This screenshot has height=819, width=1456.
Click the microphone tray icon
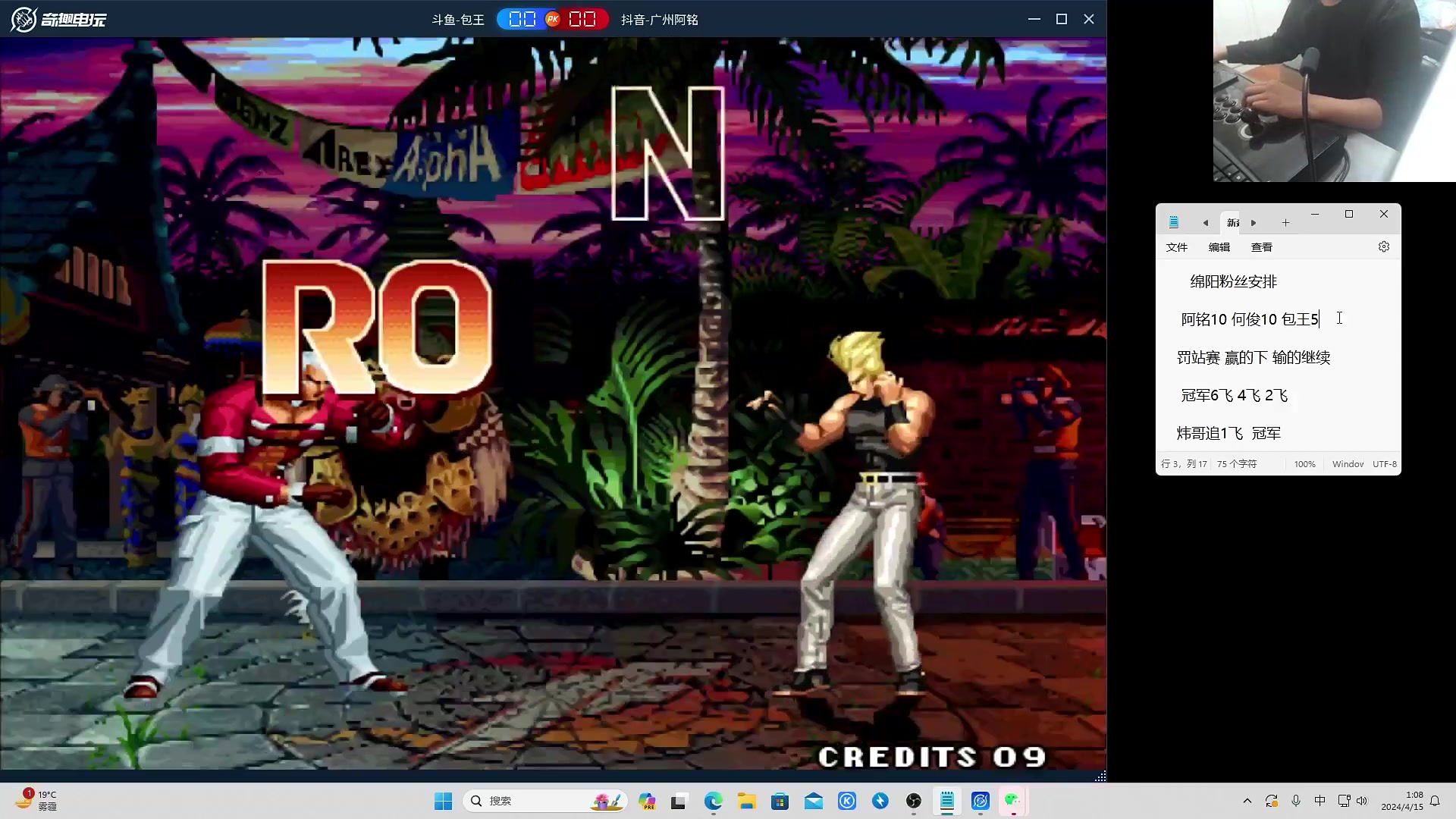click(1296, 801)
